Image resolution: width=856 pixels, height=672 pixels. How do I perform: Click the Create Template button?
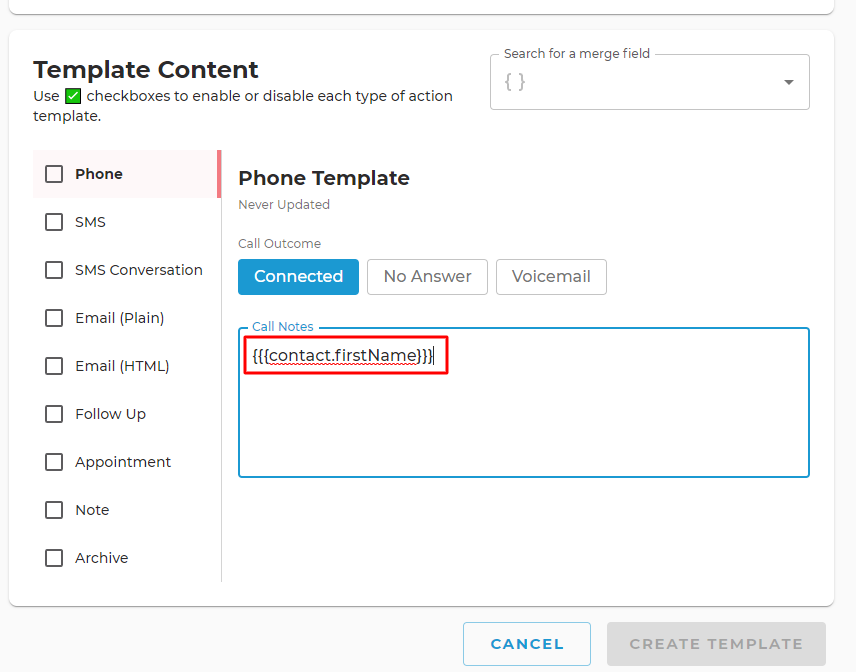[x=716, y=644]
